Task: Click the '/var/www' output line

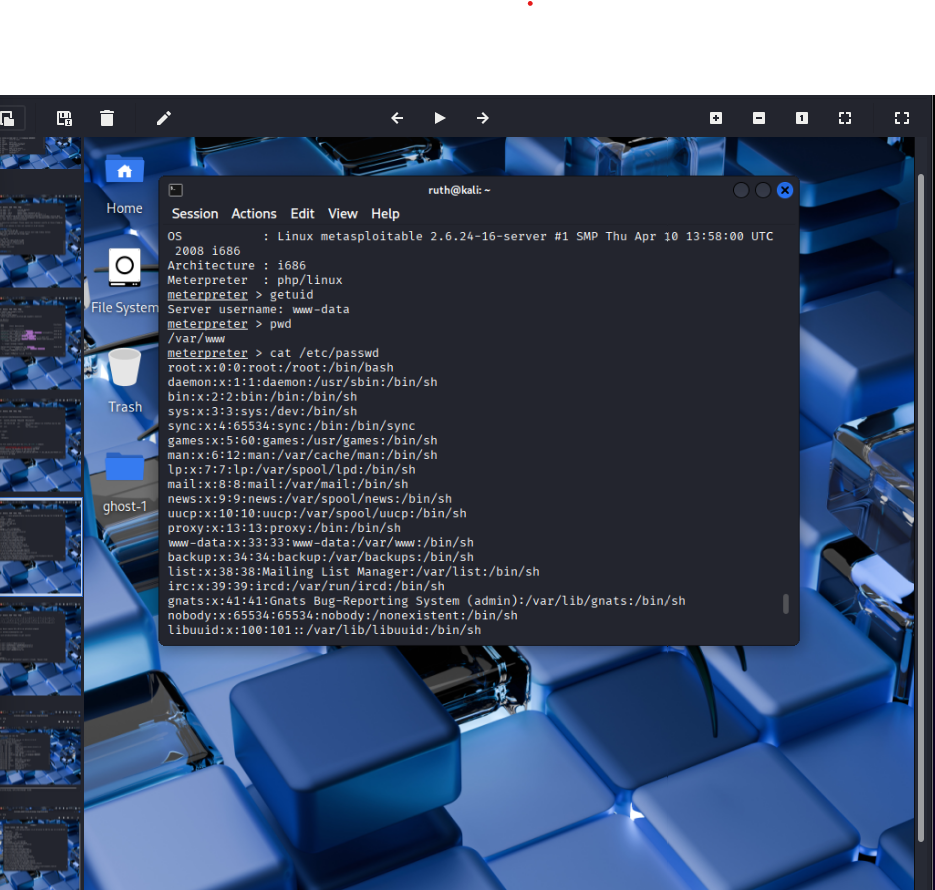Action: click(x=196, y=339)
